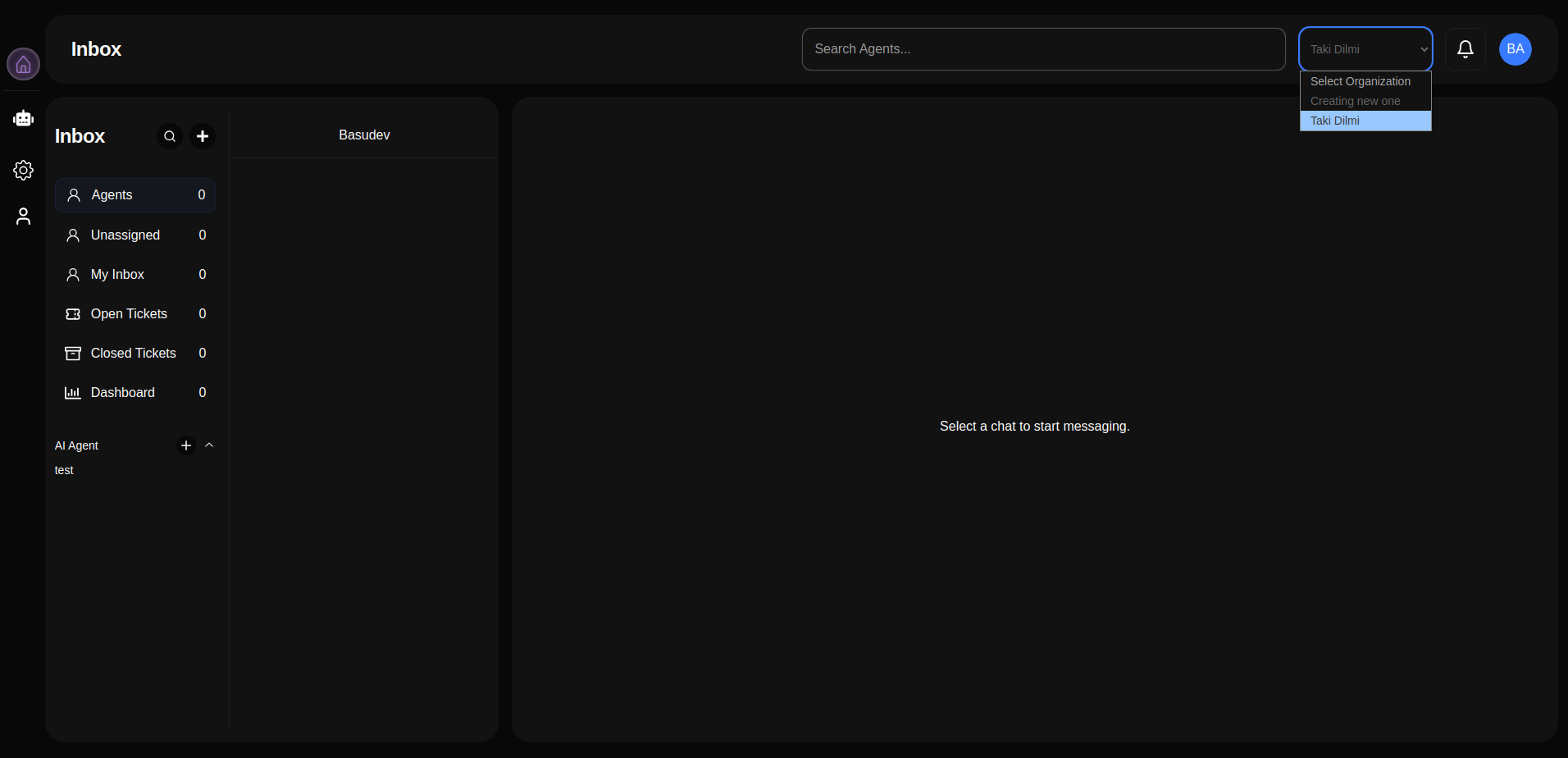Open the test AI agent
This screenshot has height=758, width=1568.
point(63,470)
